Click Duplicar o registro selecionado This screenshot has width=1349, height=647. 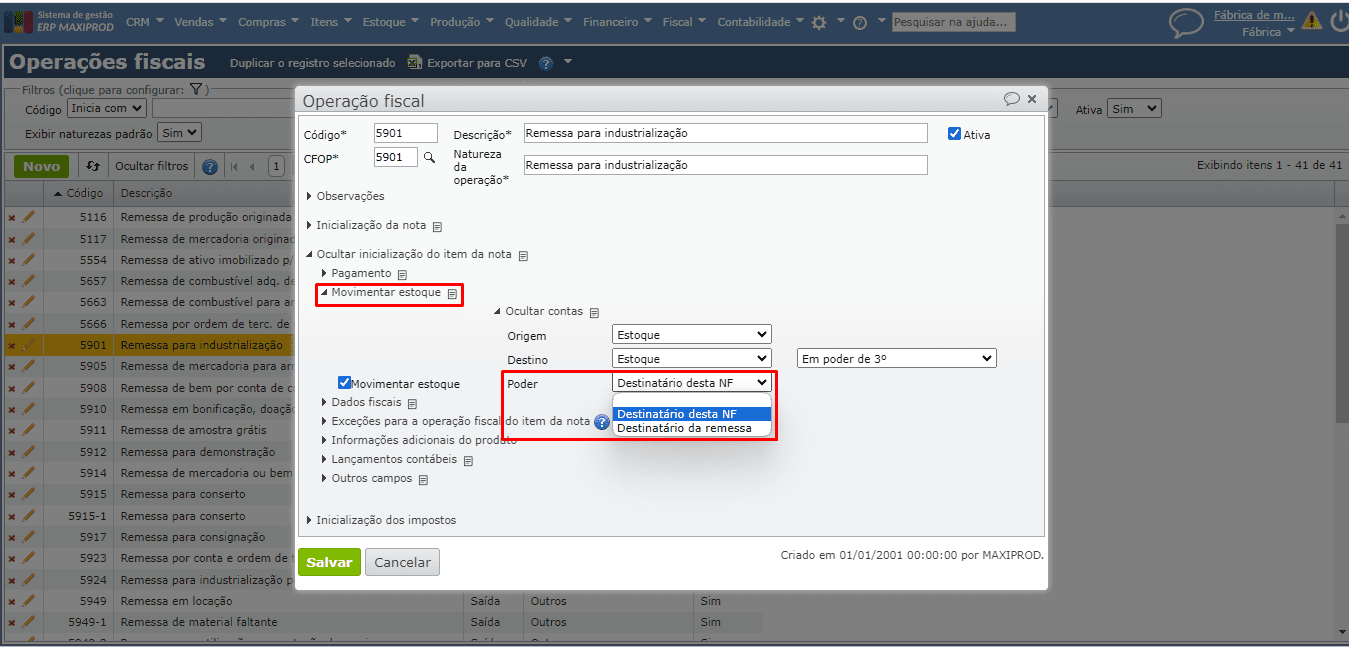coord(313,63)
